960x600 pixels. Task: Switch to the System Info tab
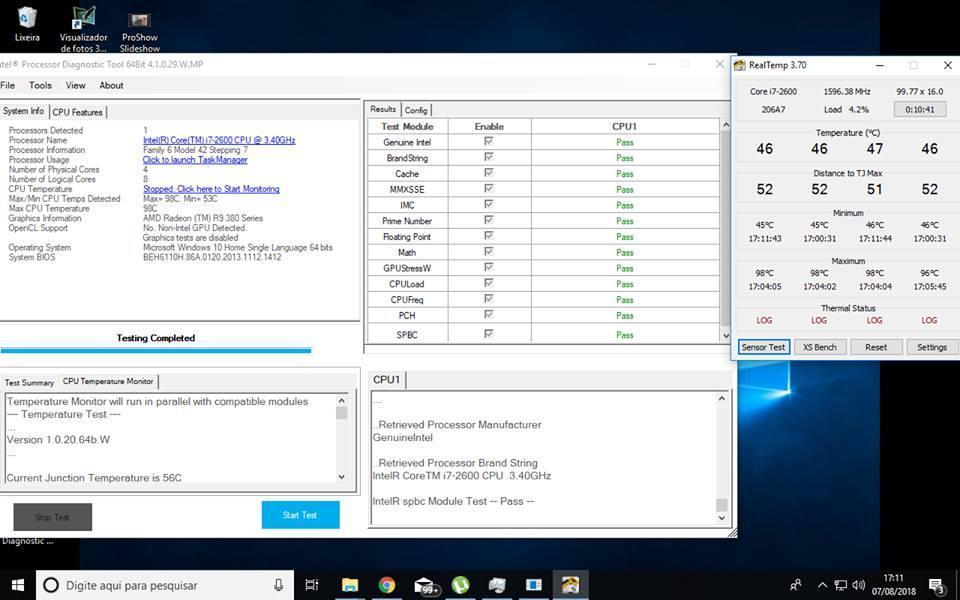23,111
